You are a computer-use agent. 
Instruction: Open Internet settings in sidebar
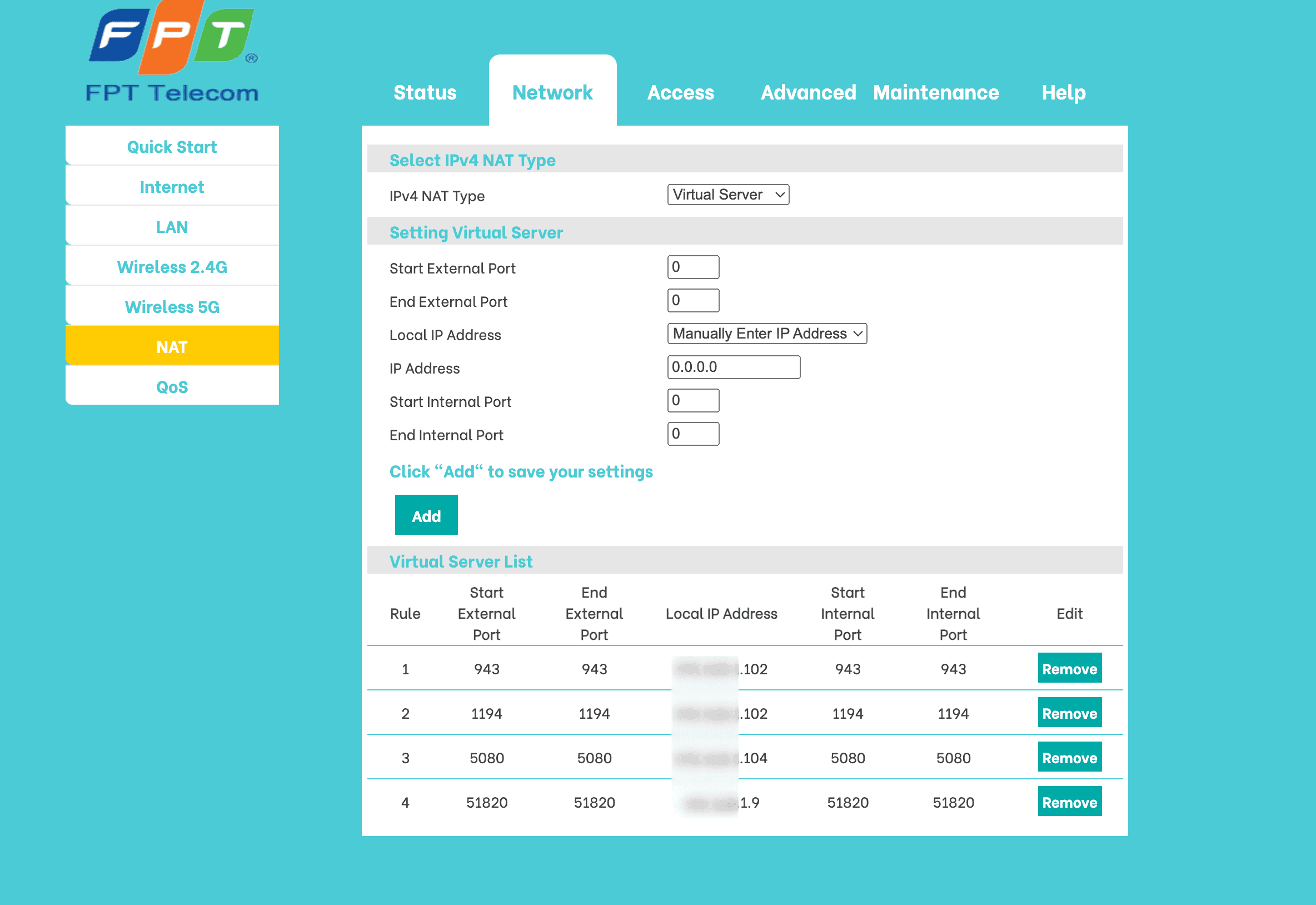pos(172,187)
